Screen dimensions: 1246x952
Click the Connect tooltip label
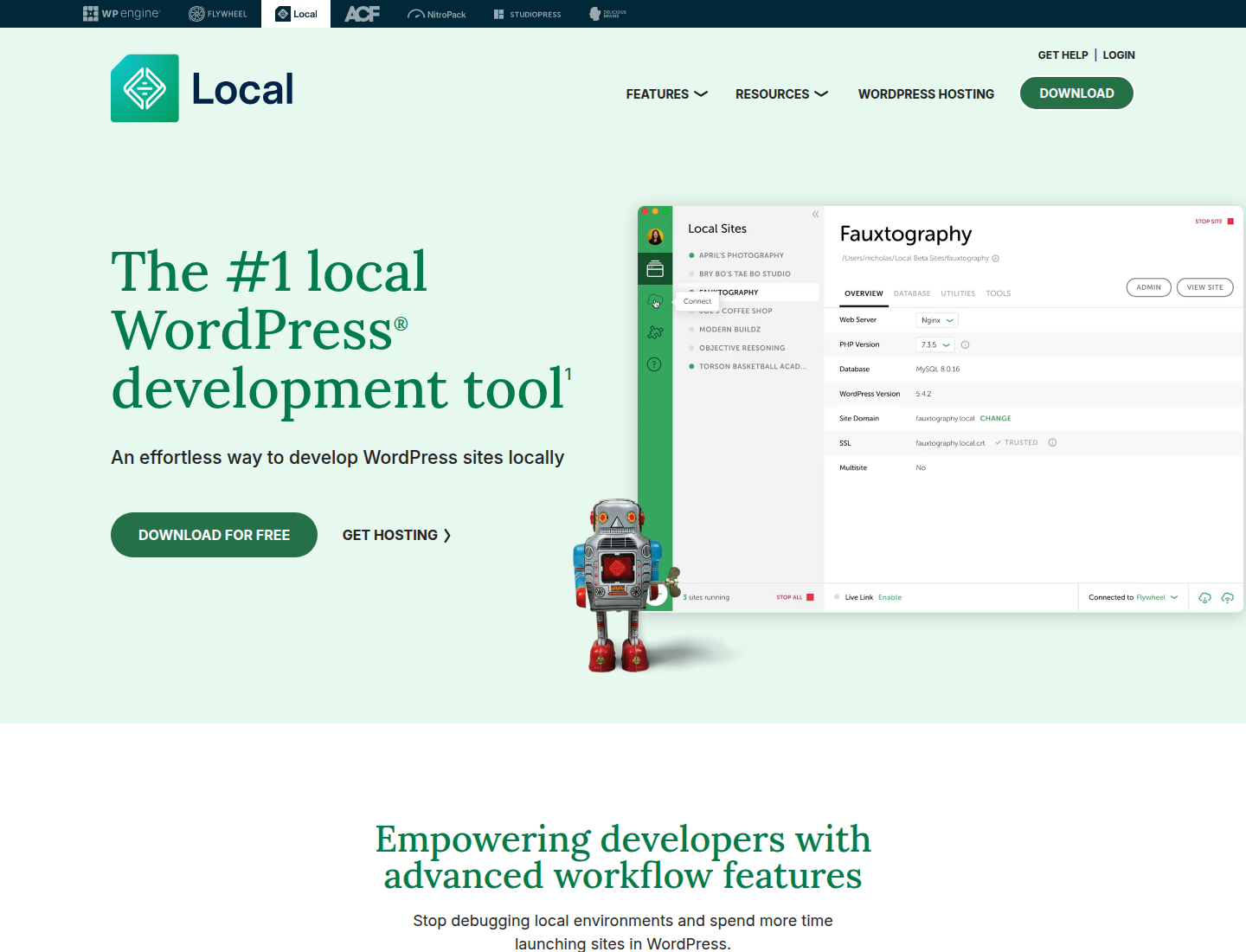pos(697,301)
